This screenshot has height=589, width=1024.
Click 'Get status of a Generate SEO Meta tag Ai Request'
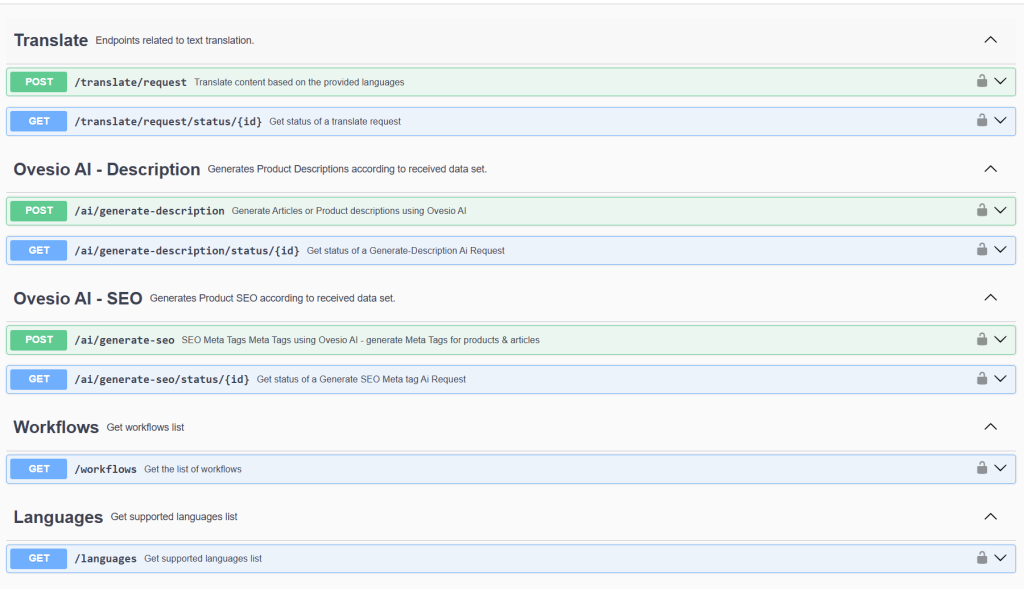[361, 379]
